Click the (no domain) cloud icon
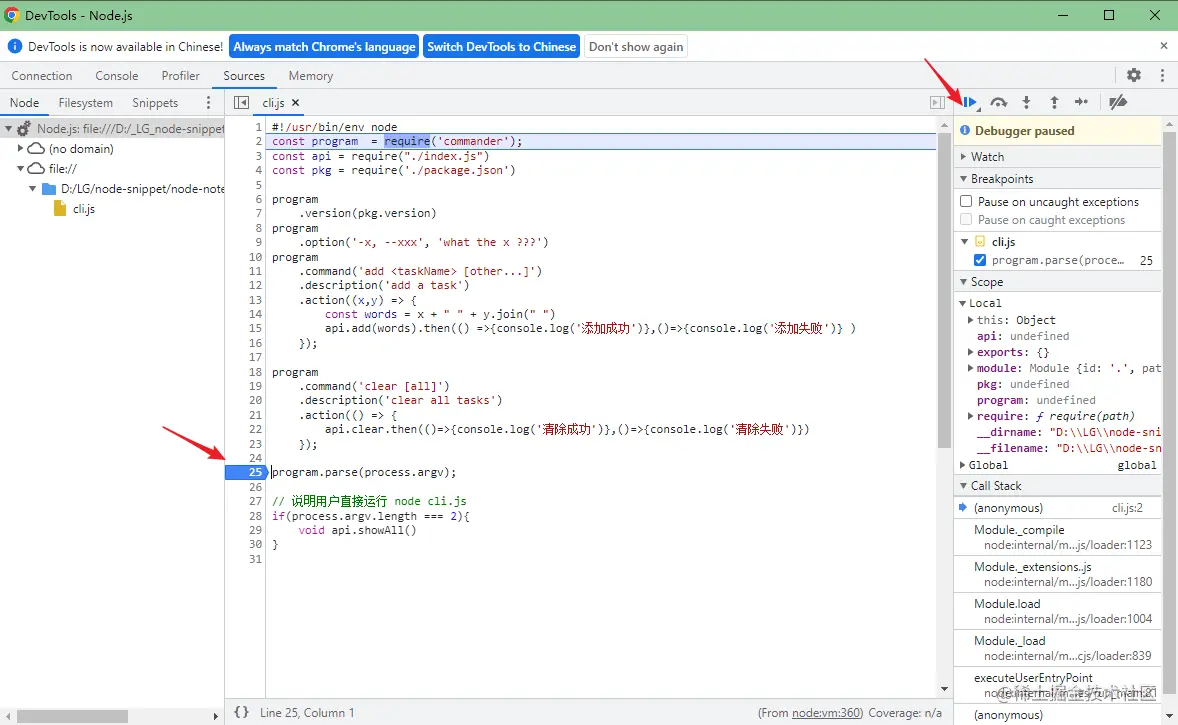 click(36, 149)
